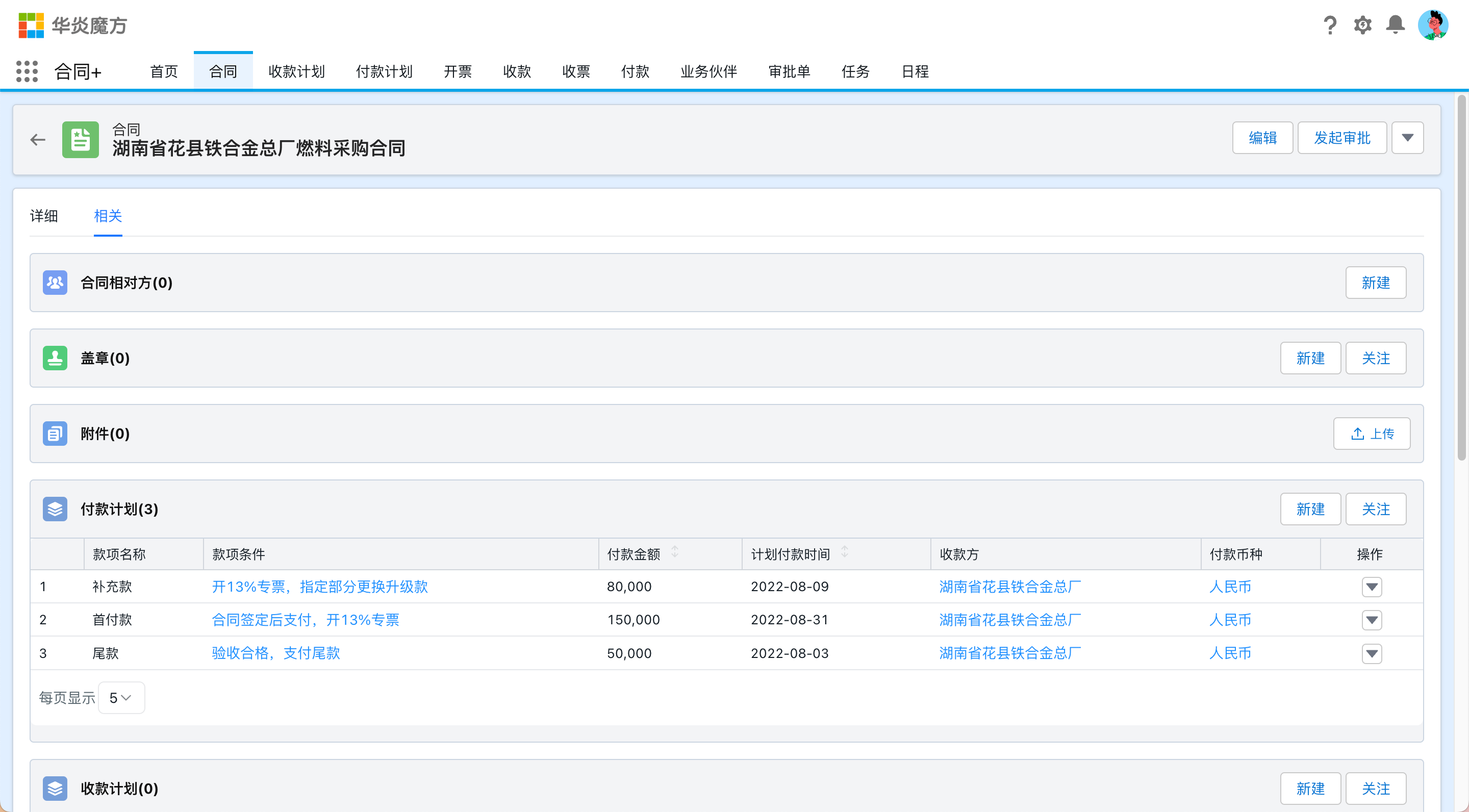Image resolution: width=1469 pixels, height=812 pixels.
Task: Upload an attachment with 上传 button
Action: click(1372, 434)
